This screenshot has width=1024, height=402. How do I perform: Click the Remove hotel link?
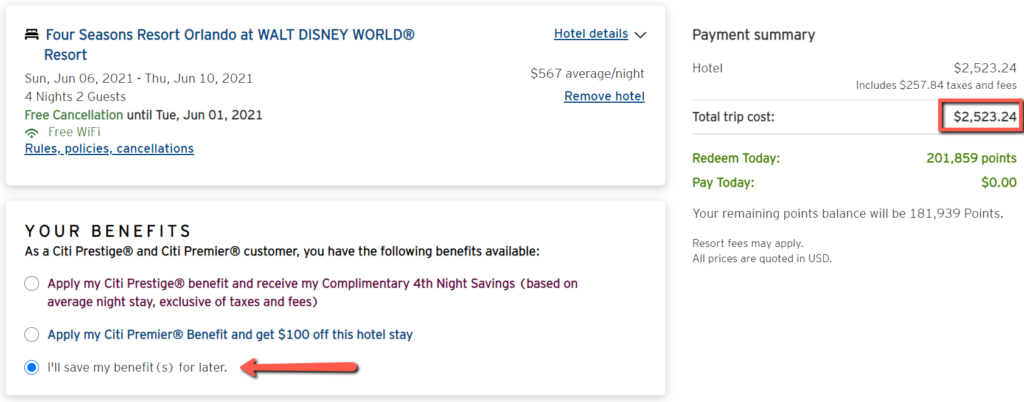(x=604, y=97)
